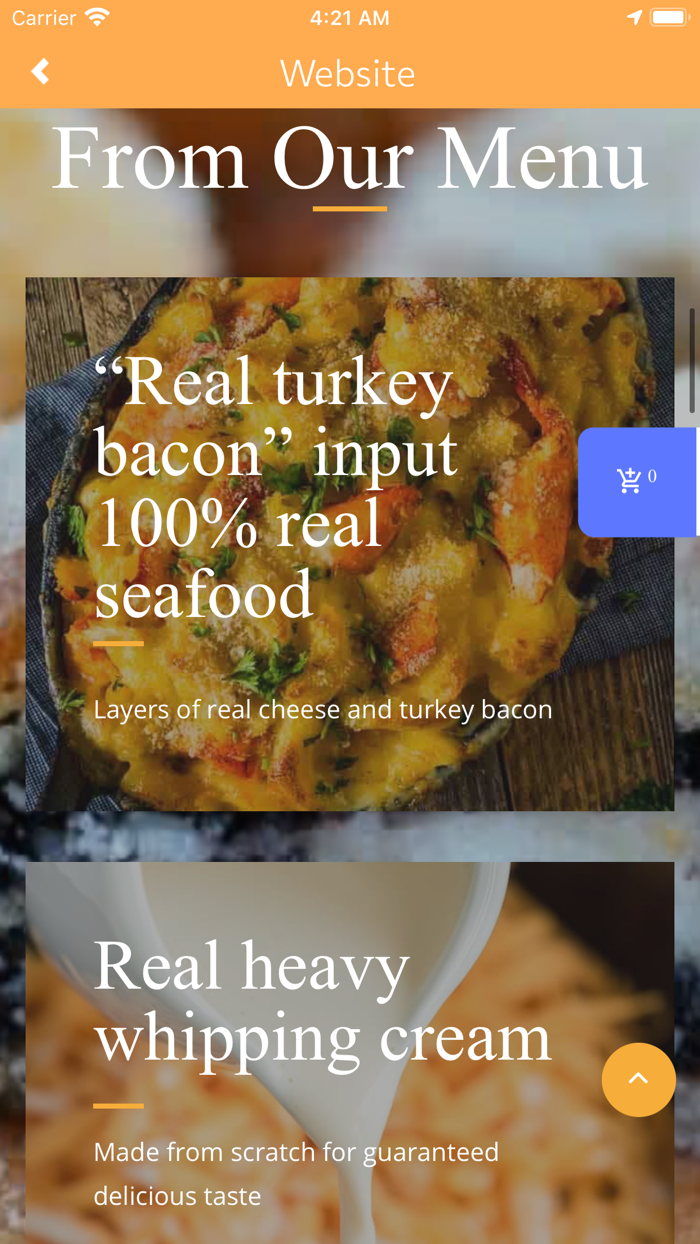Tap the Carrier label in status bar

(44, 18)
